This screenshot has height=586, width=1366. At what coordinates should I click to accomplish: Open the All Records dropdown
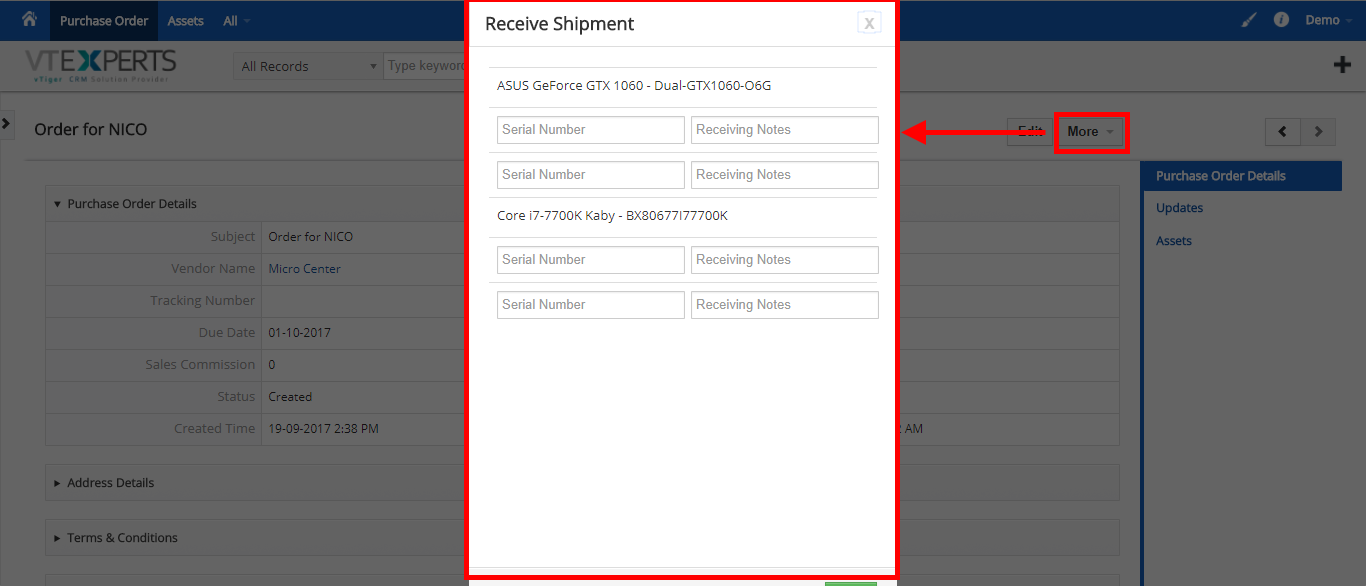coord(308,66)
